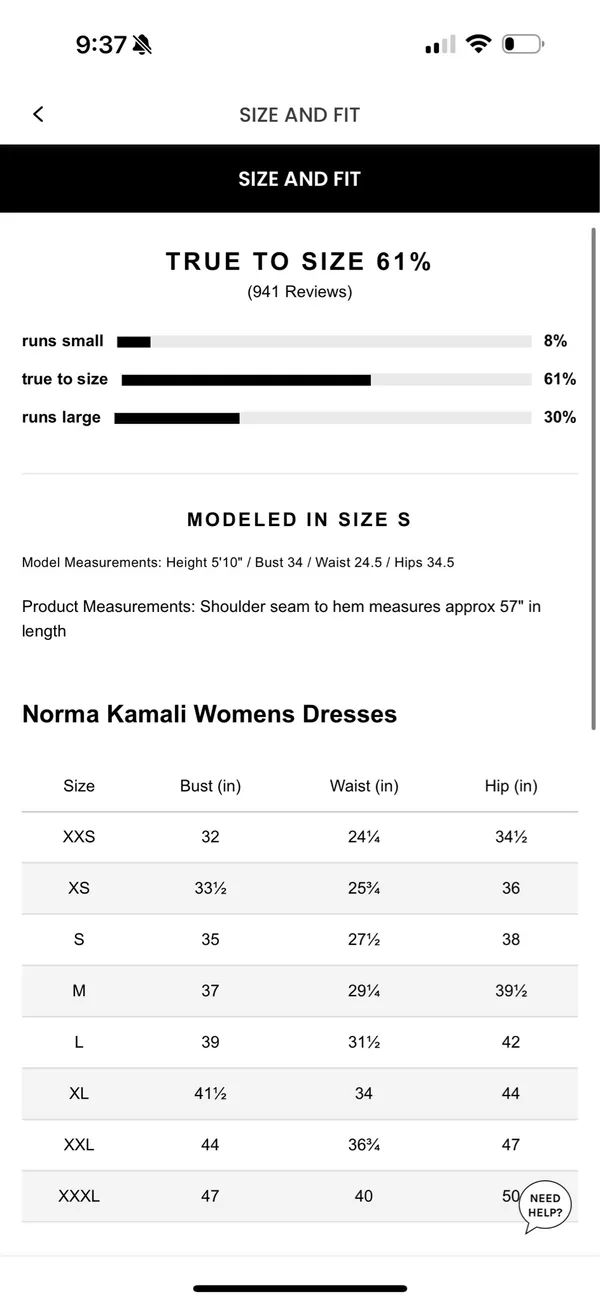Tap the XL size label
The image size is (600, 1303).
[79, 1093]
